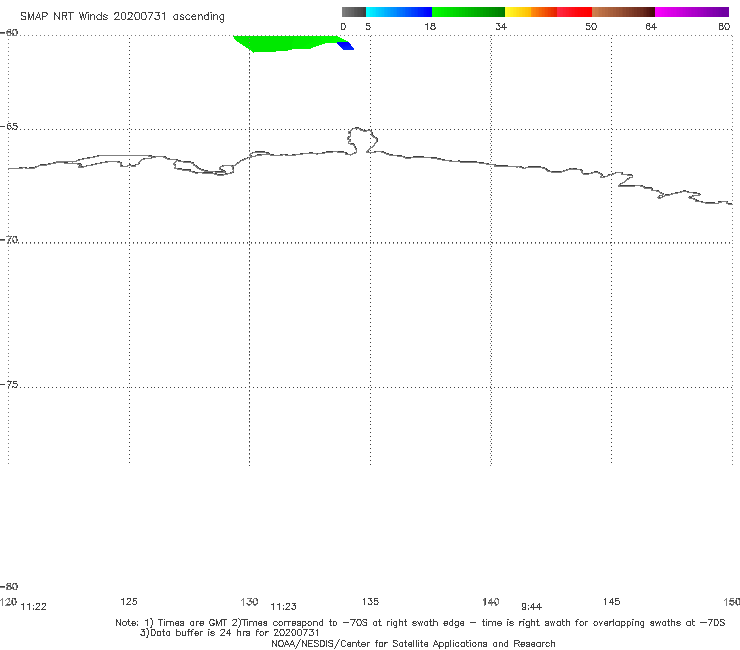Click the swath time "11:22"

(34, 607)
